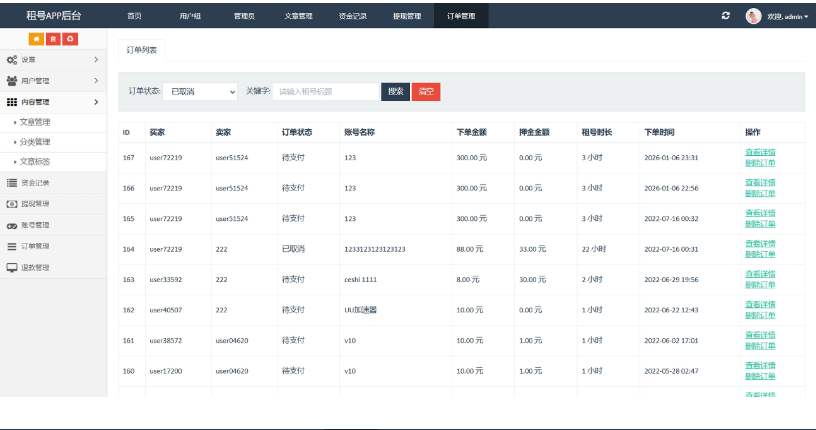Open 分类管理 under sidebar 内容管理
The height and width of the screenshot is (430, 816).
tap(35, 142)
